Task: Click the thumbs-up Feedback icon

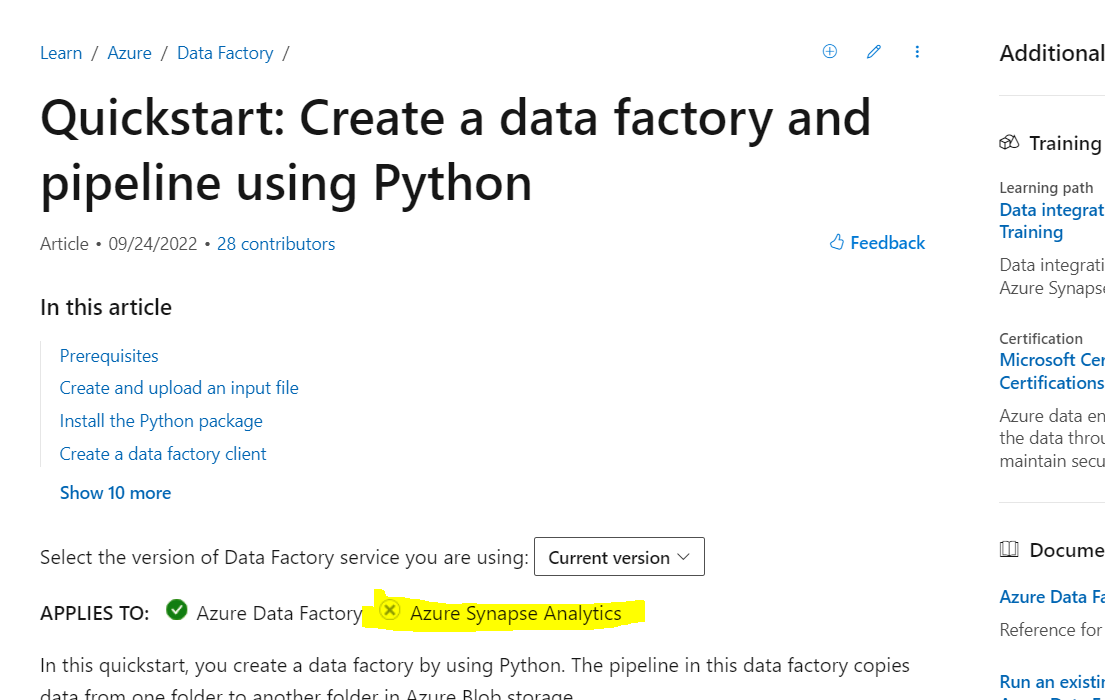Action: (x=837, y=242)
